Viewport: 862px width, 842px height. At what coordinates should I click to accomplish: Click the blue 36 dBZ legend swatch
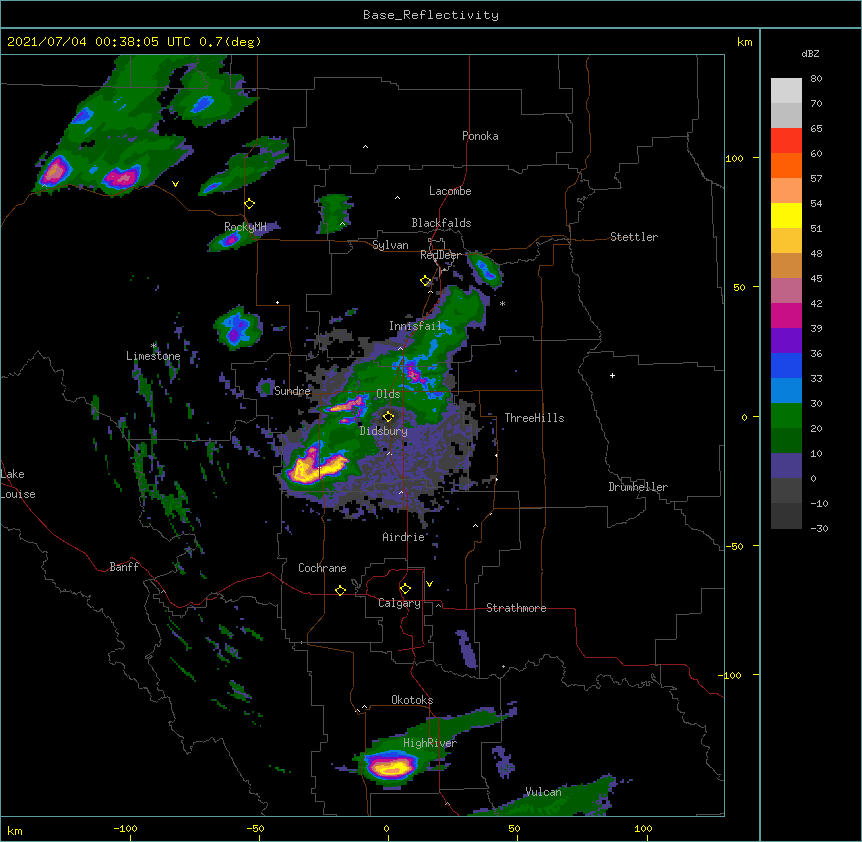pos(786,365)
